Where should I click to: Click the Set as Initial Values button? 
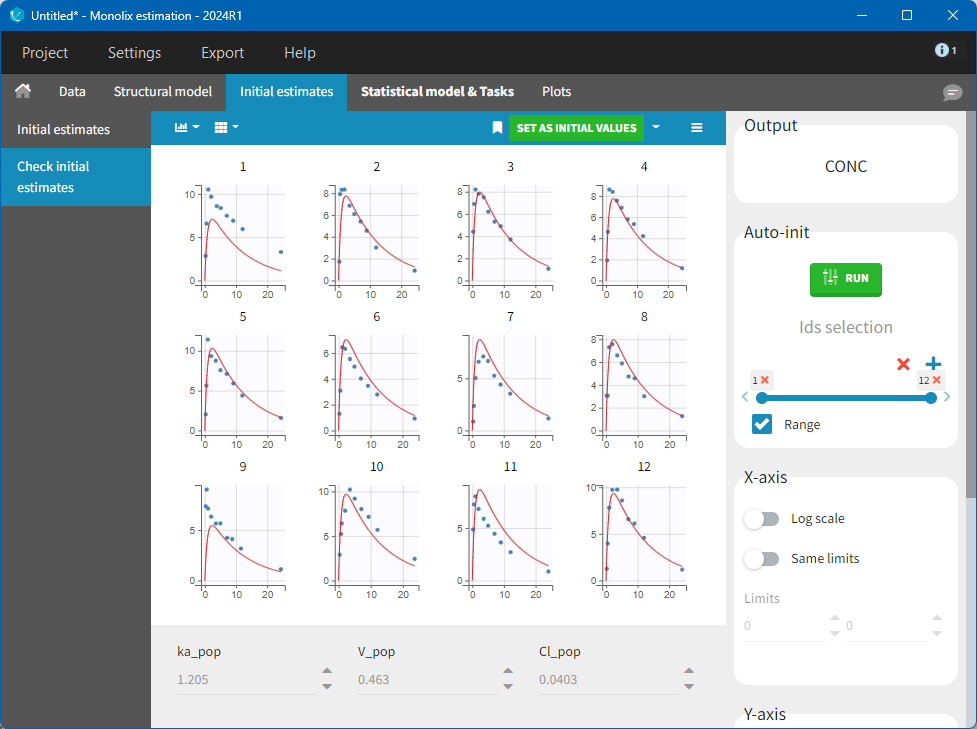pyautogui.click(x=576, y=128)
